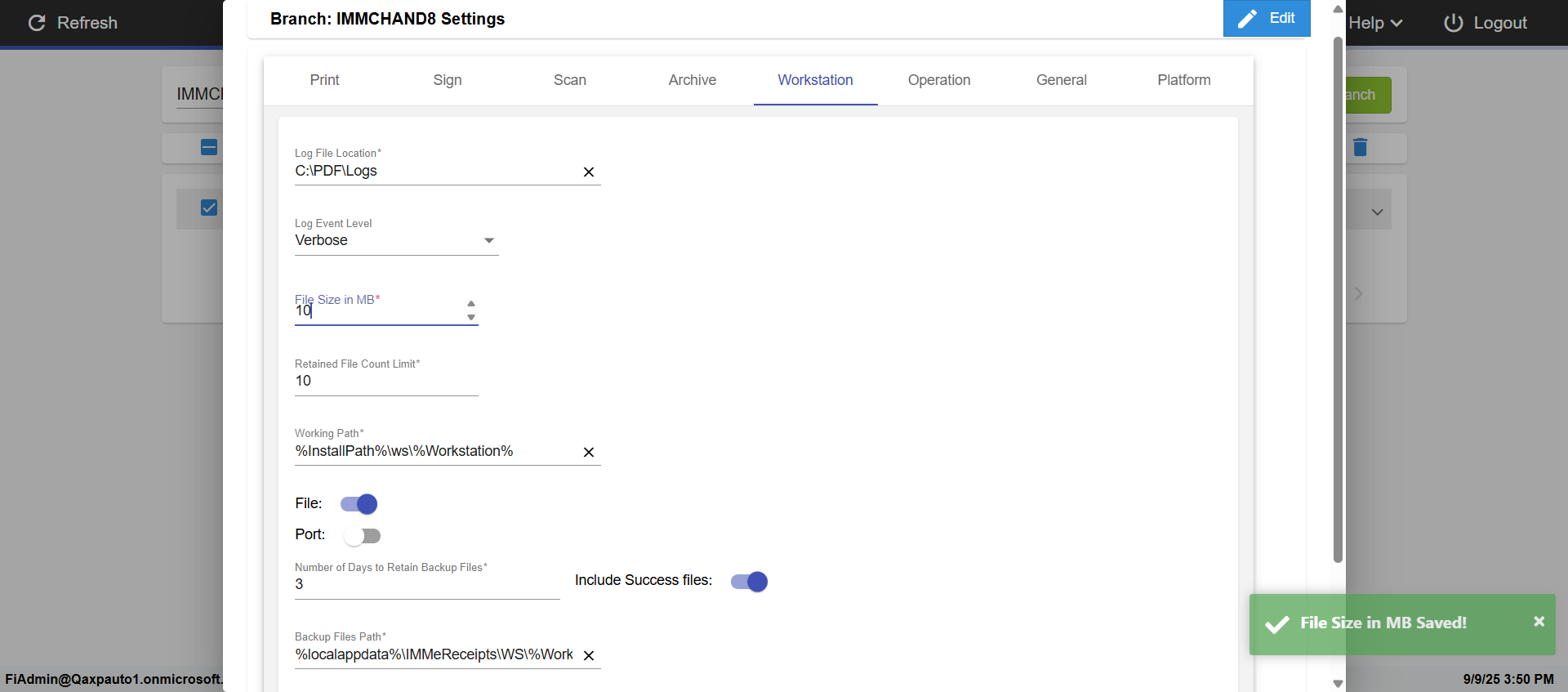This screenshot has width=1568, height=692.
Task: Clear the Log File Location field
Action: coord(588,172)
